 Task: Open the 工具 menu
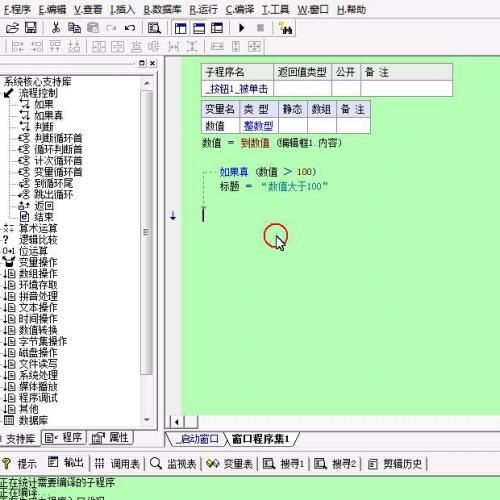tap(276, 10)
